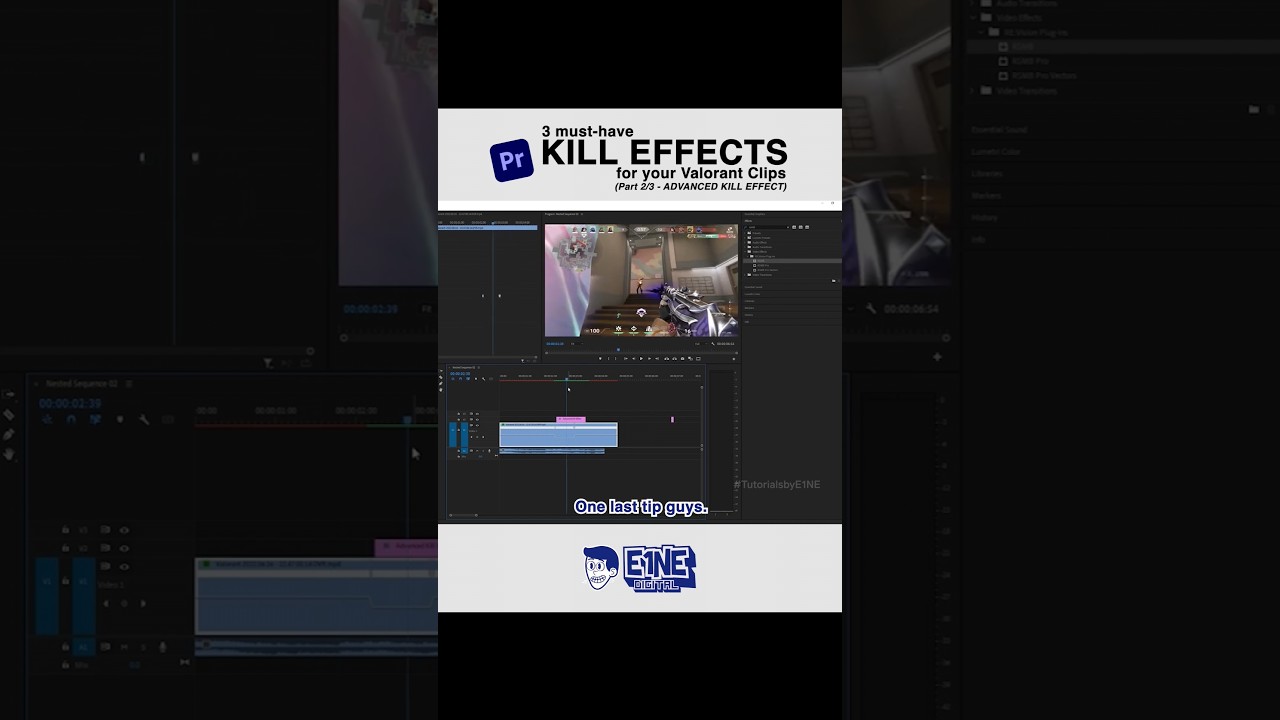1280x720 pixels.
Task: Click the Valorant video preview in Program monitor
Action: pyautogui.click(x=641, y=280)
